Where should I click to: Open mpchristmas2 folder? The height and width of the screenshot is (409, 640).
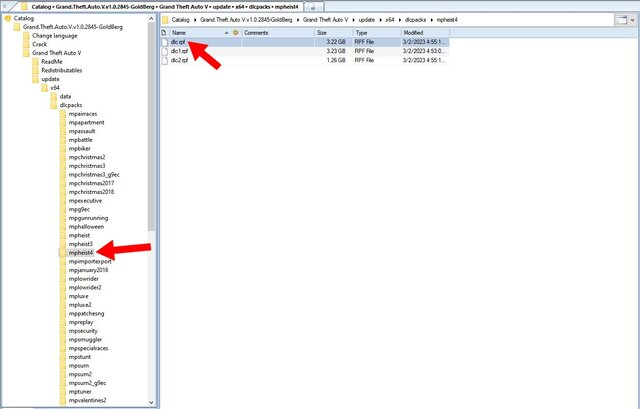click(87, 157)
